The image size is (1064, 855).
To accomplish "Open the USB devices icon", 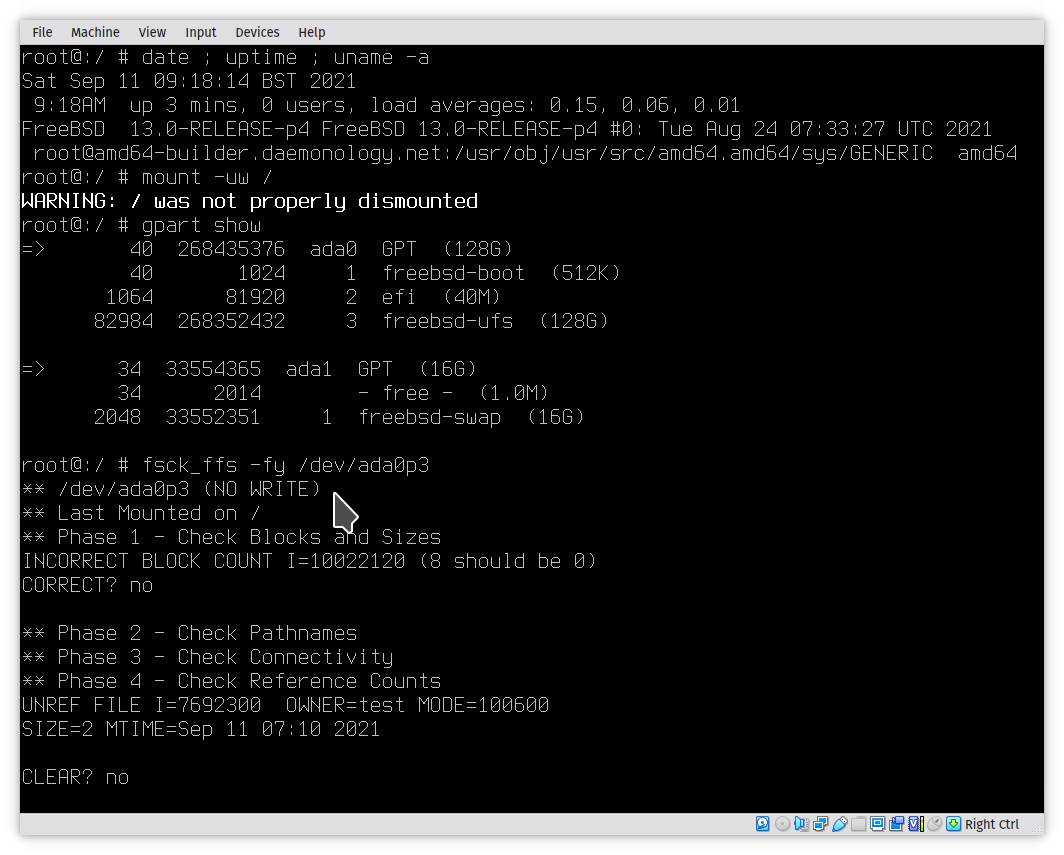I will point(839,824).
